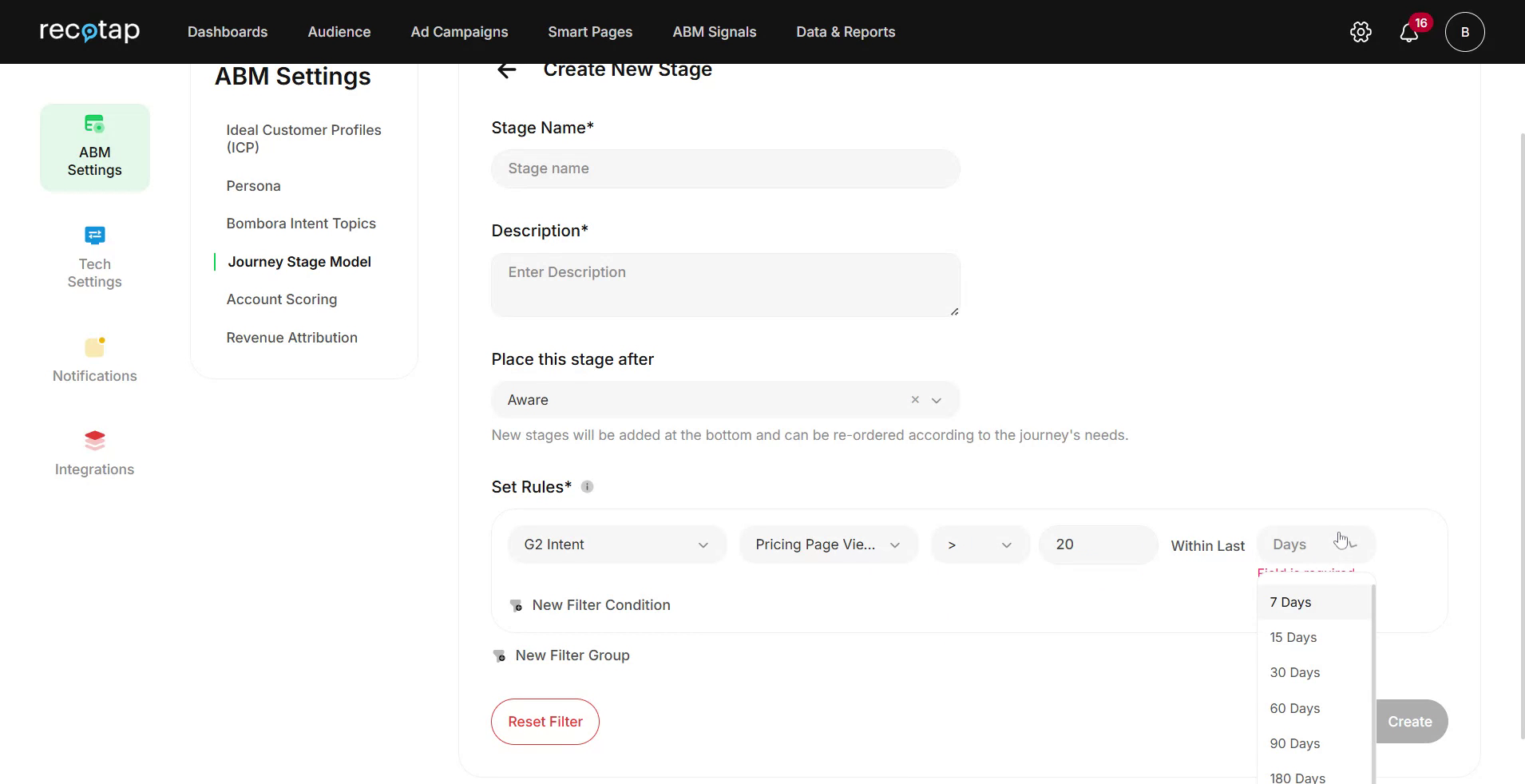Click the back arrow beside Create New Stage

[507, 69]
